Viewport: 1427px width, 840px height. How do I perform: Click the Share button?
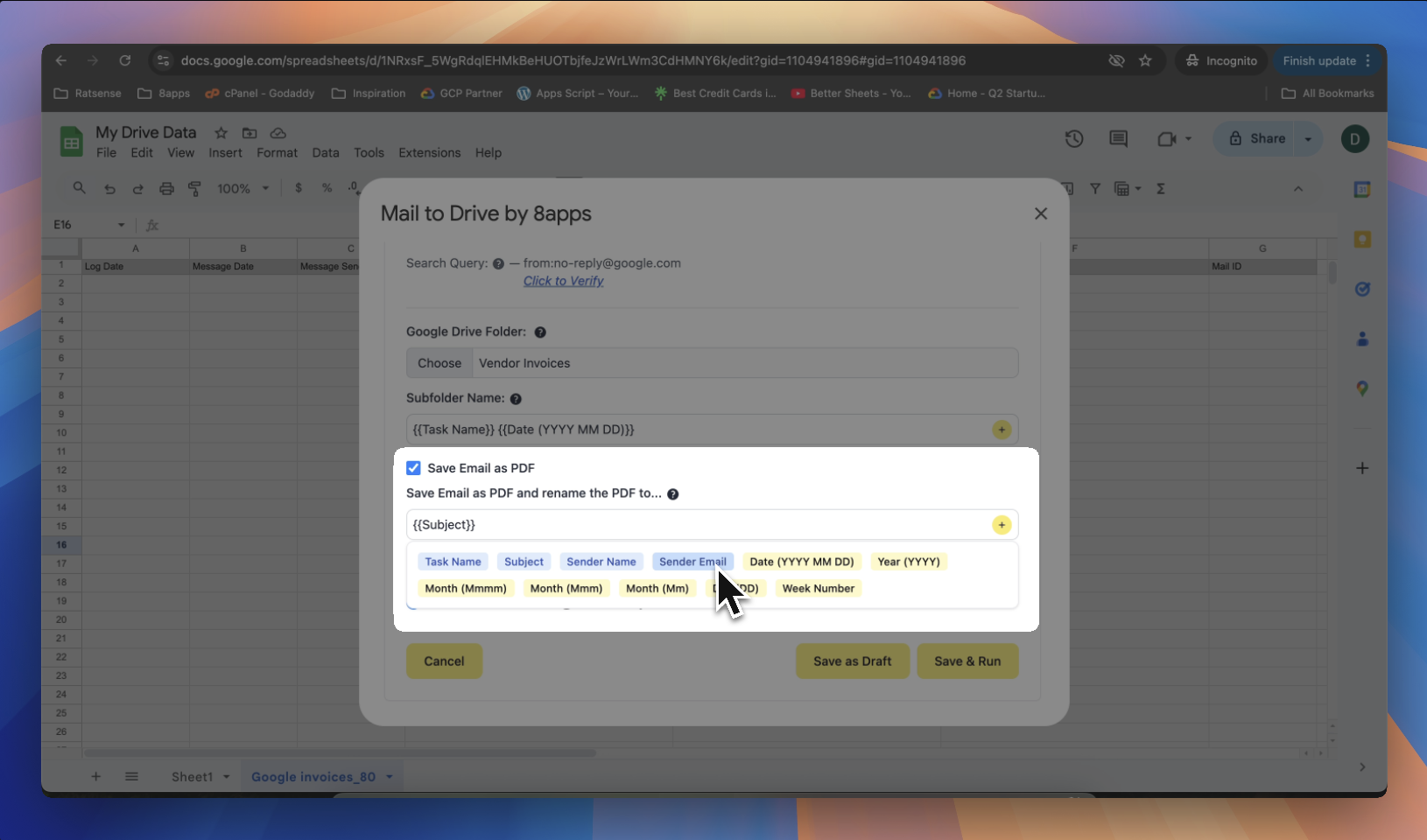(1257, 139)
